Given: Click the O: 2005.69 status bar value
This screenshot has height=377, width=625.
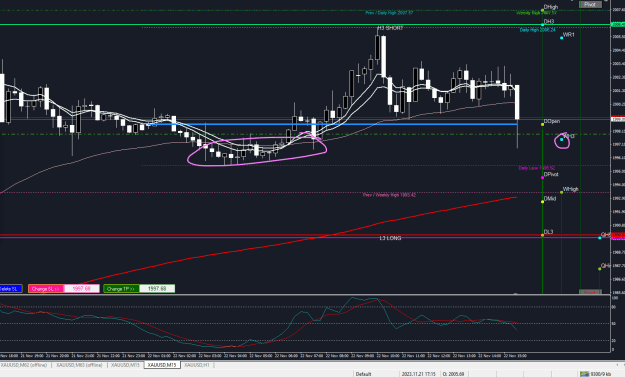Looking at the screenshot, I should pyautogui.click(x=453, y=374).
